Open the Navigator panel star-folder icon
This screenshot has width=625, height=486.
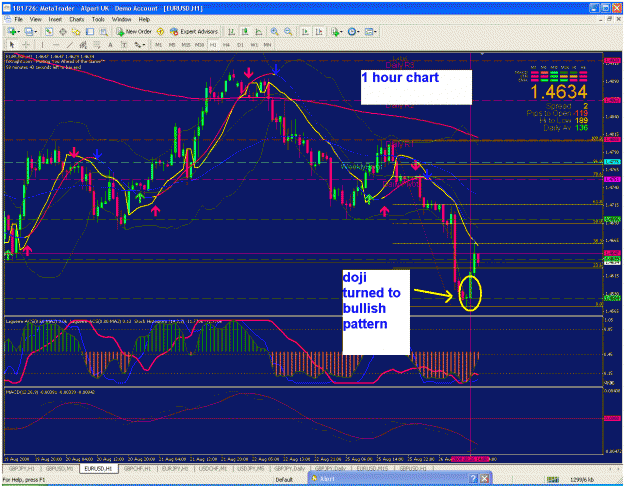(x=76, y=31)
